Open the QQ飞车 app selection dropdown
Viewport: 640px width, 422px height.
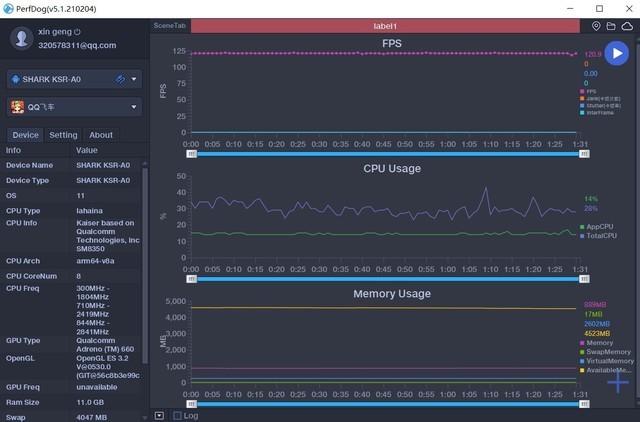coord(134,107)
